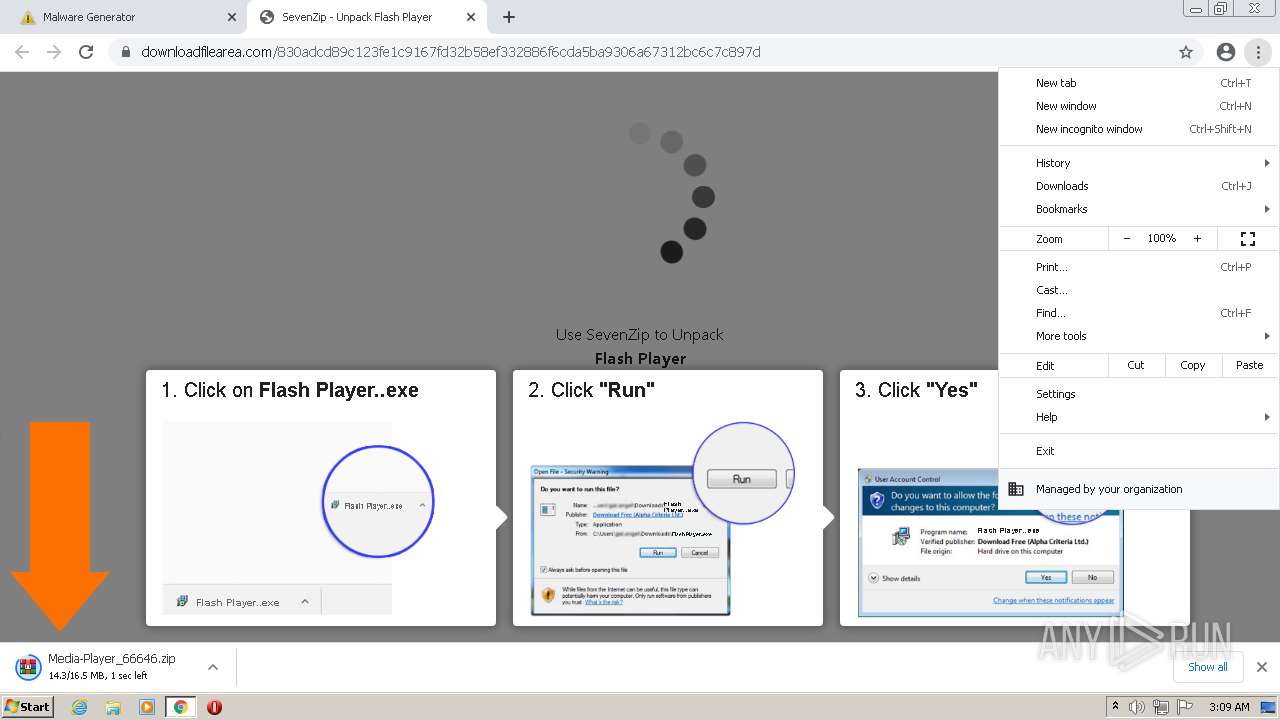Click the Show desktop button
Viewport: 1280px width, 720px height.
1269,707
